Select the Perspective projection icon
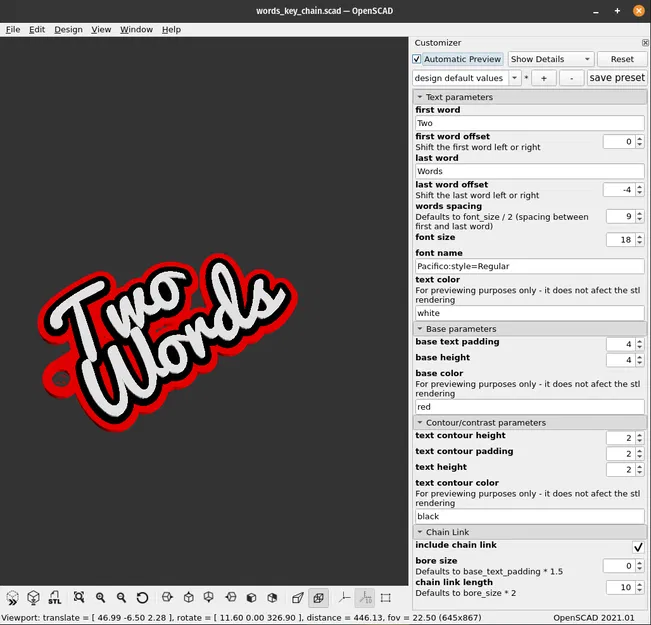 click(297, 598)
